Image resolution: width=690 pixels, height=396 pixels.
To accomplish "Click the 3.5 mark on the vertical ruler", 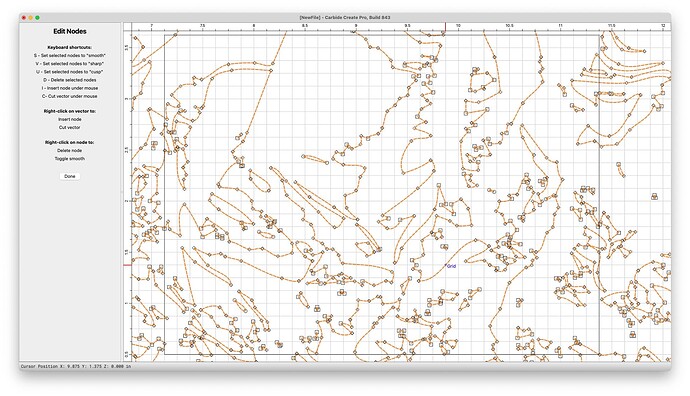I will click(x=127, y=47).
